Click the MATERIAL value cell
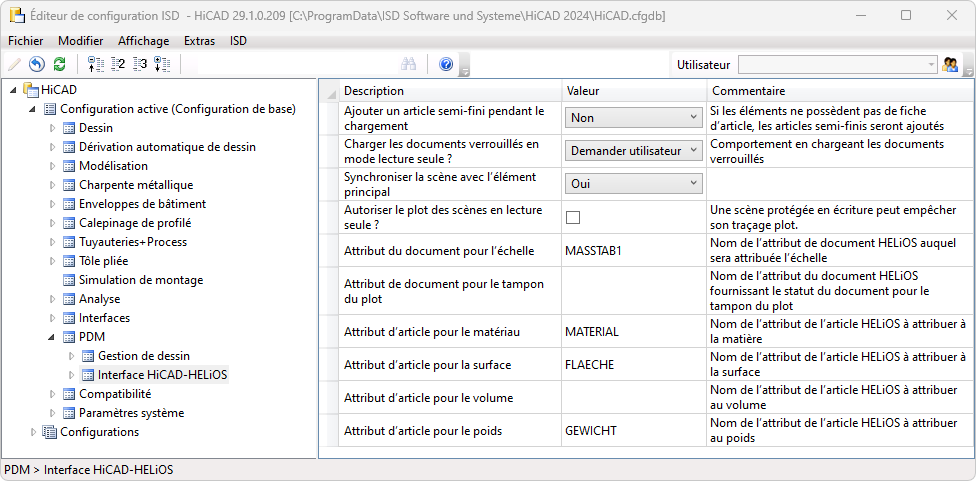The height and width of the screenshot is (481, 976). pyautogui.click(x=634, y=332)
